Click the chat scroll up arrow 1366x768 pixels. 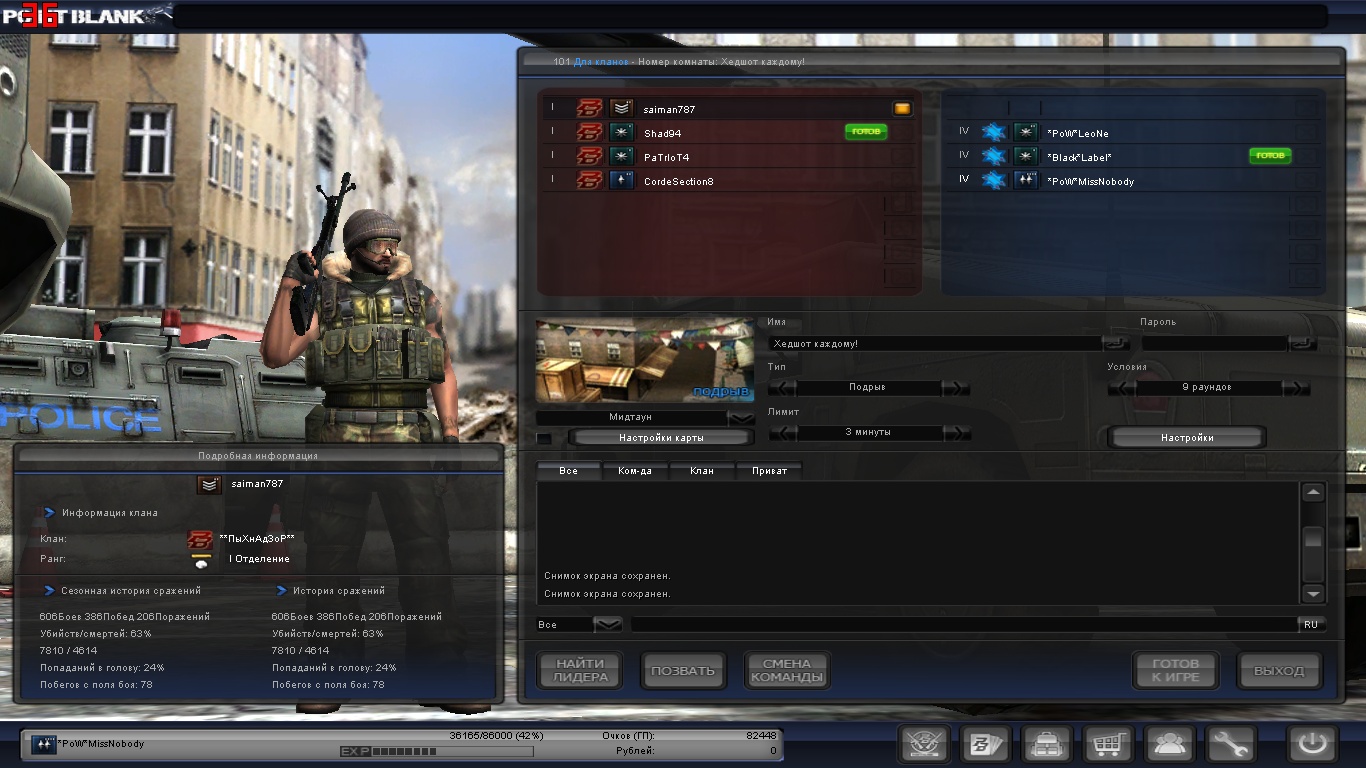pos(1313,492)
